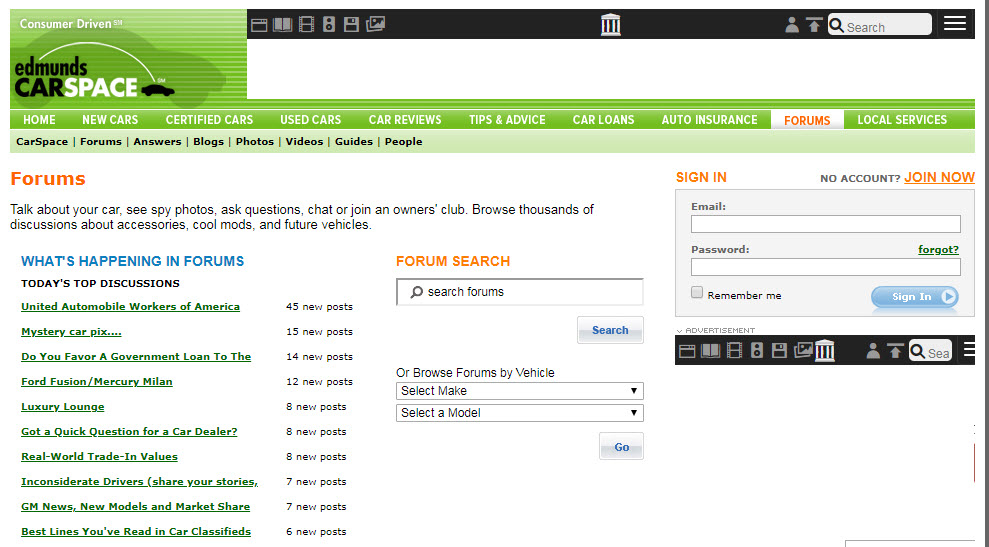
Task: Click the Audio speaker icon in the advertisement area bar
Action: 757,351
